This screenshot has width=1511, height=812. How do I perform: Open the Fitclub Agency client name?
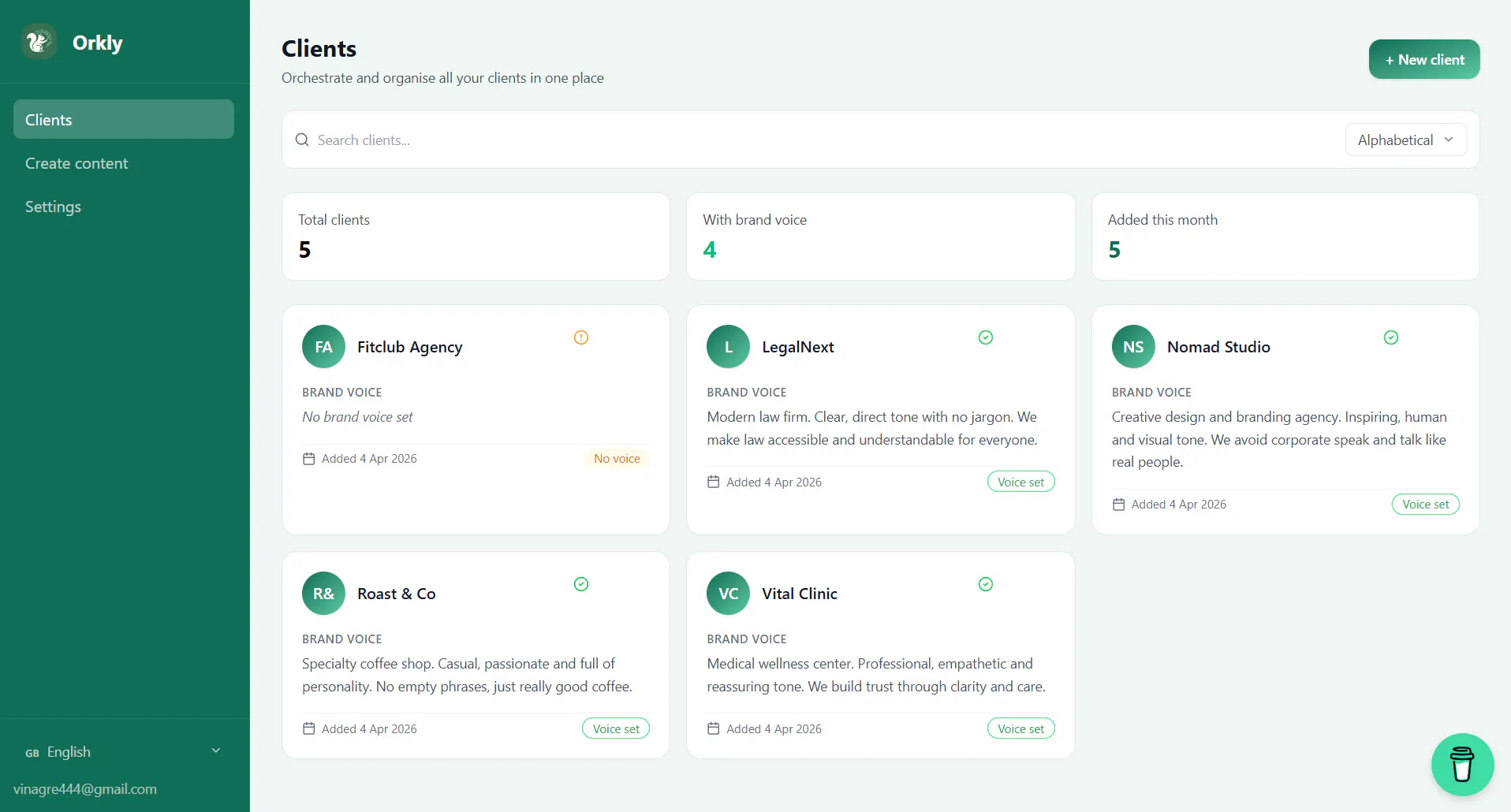[x=410, y=347]
